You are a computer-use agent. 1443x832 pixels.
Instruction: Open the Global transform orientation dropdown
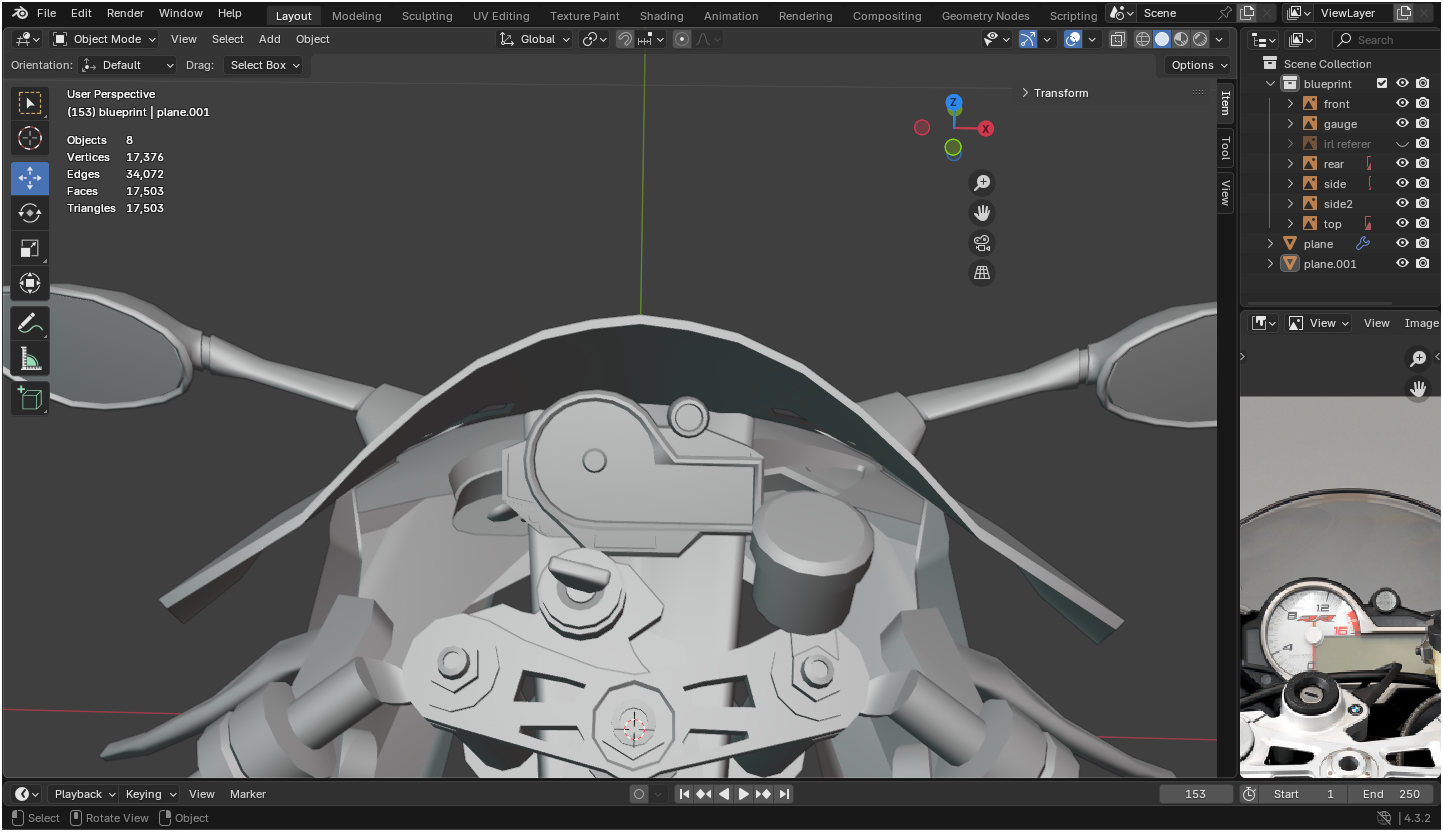535,39
